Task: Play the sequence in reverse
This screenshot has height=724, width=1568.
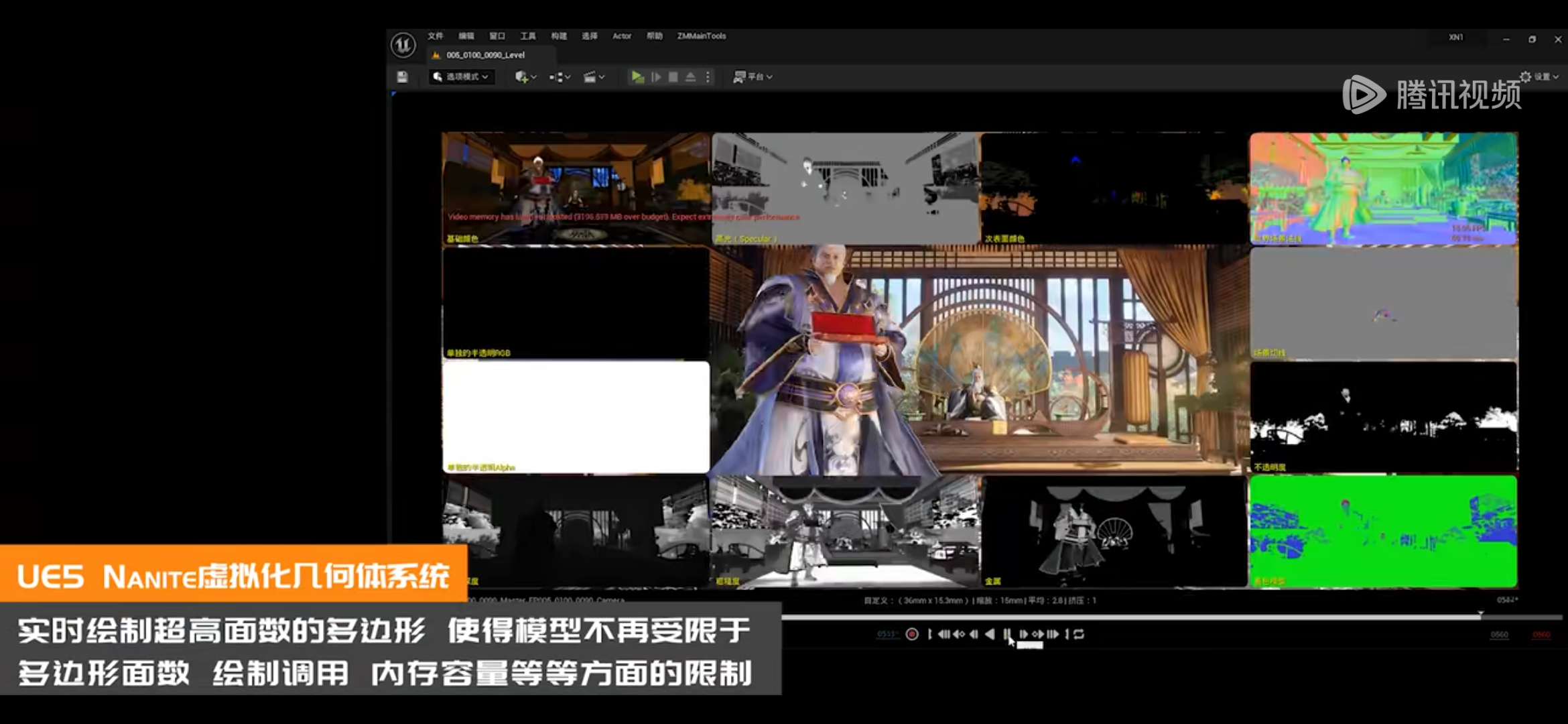Action: [x=990, y=634]
